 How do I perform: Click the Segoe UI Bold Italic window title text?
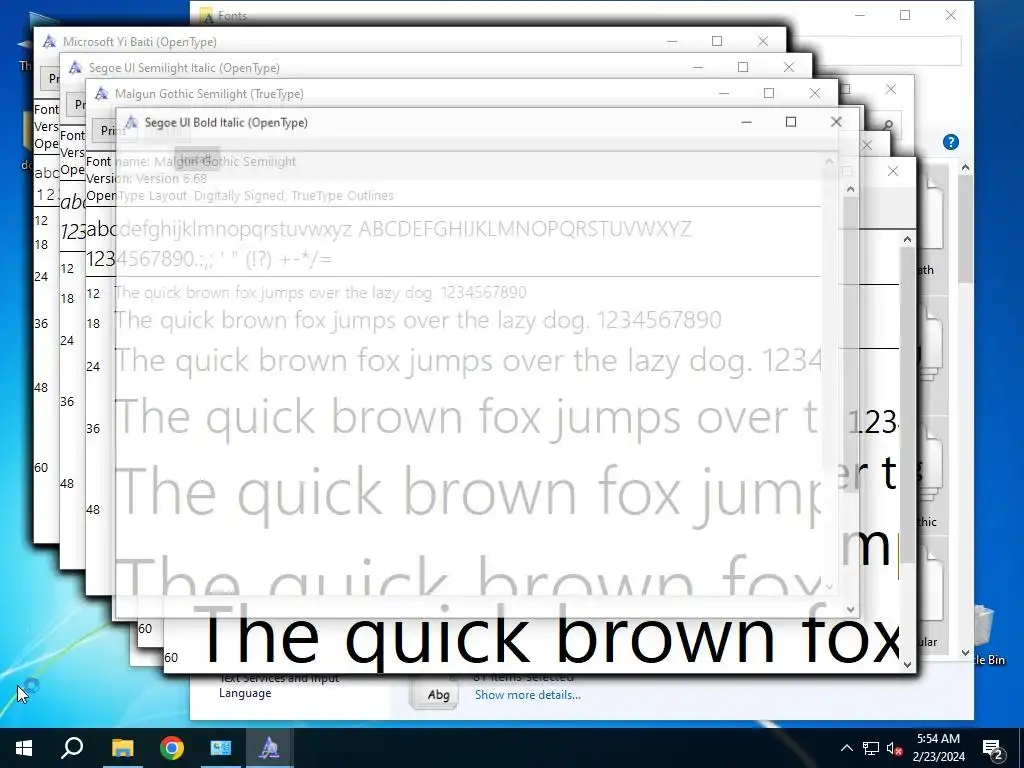pos(226,123)
